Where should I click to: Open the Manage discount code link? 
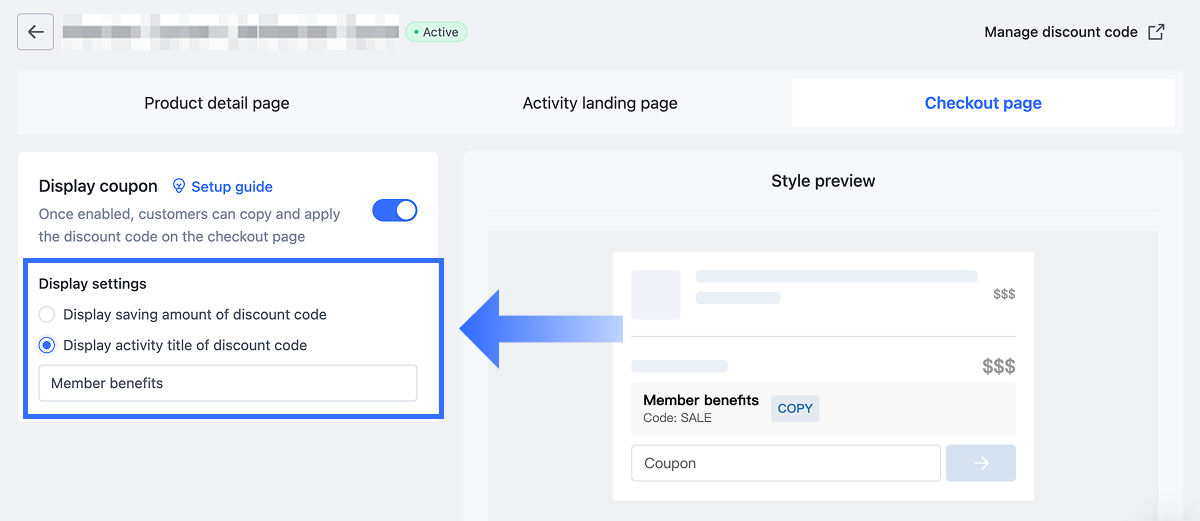[x=1061, y=32]
